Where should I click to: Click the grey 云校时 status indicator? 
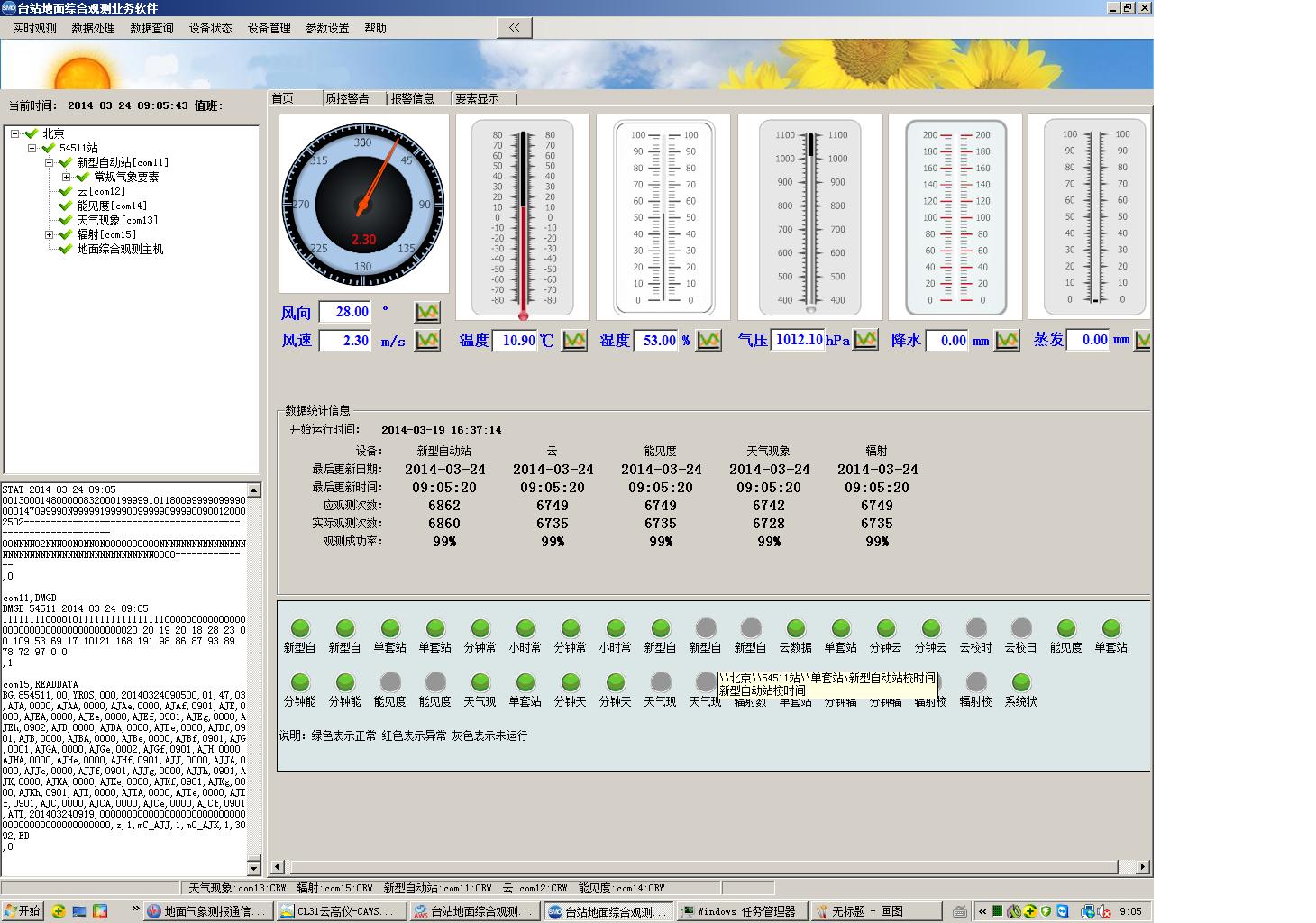[x=976, y=628]
